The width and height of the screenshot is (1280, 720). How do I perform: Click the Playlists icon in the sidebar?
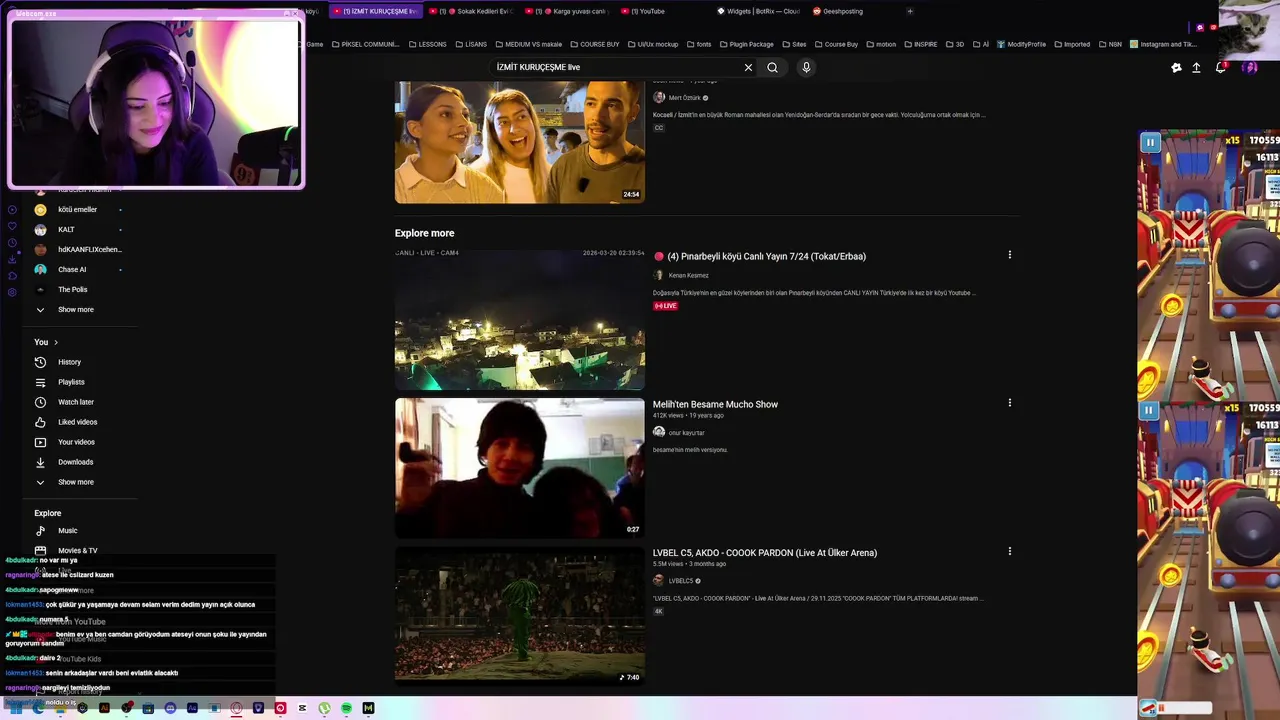[40, 382]
